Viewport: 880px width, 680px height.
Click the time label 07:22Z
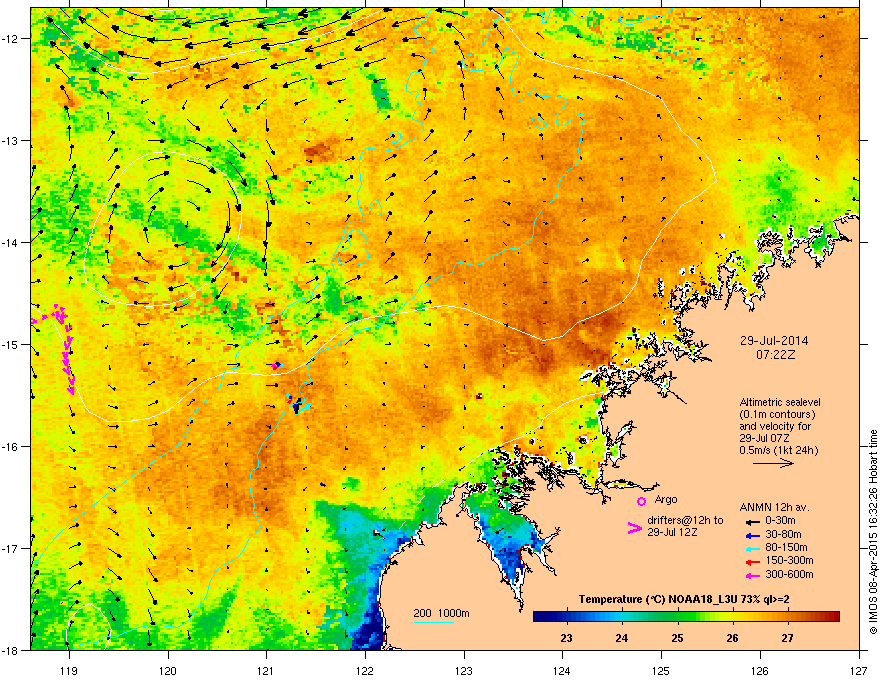tap(775, 355)
